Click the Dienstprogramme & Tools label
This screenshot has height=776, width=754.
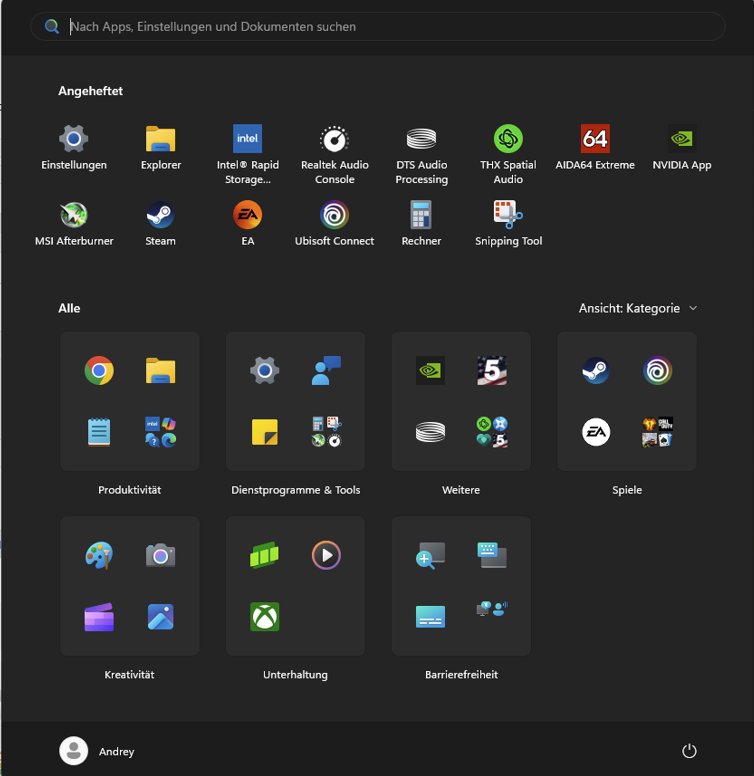295,490
